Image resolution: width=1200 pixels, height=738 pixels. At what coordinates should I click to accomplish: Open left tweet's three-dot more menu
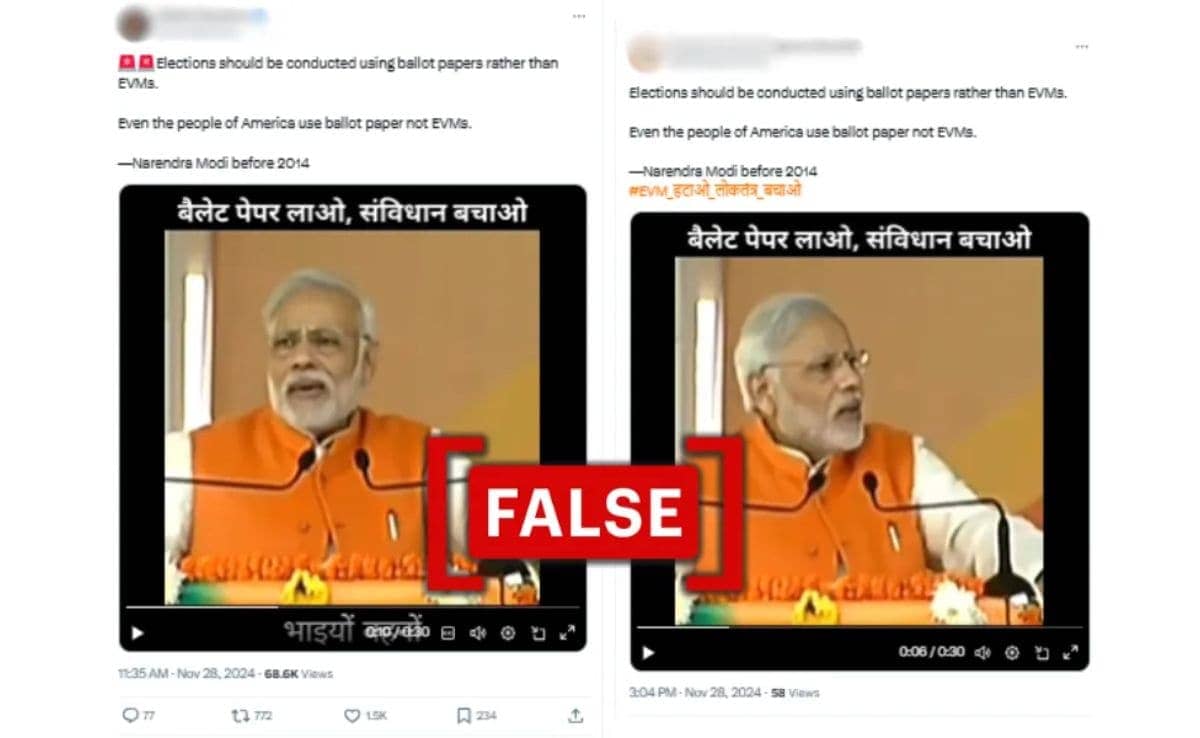click(x=578, y=16)
